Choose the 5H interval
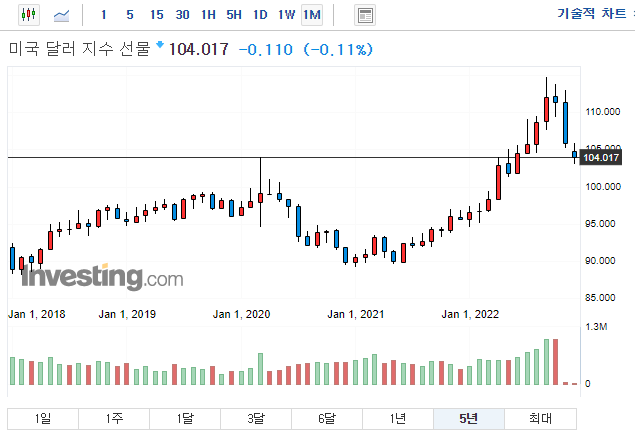Viewport: 635px width, 435px height. click(x=234, y=15)
